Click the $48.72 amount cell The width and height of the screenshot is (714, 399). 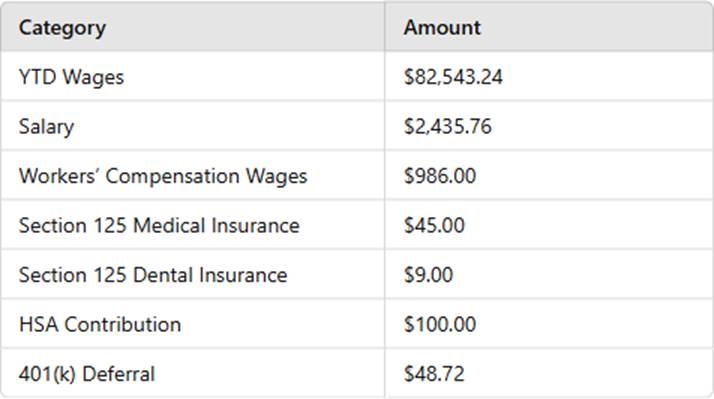(434, 374)
